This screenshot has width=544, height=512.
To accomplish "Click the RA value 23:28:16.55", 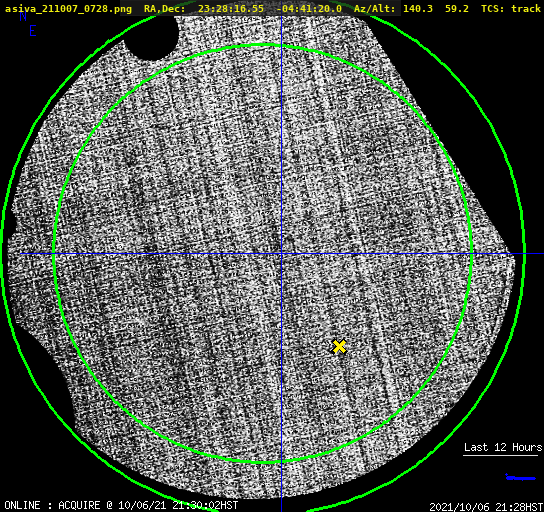I will (x=231, y=9).
